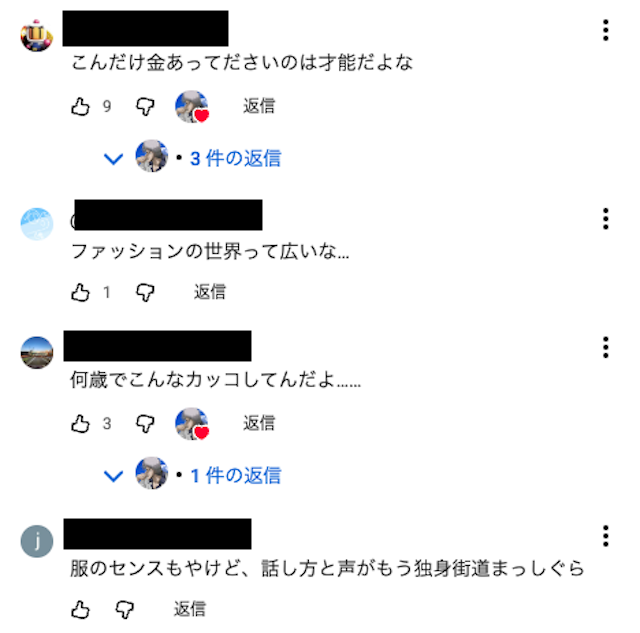Open the gray letter j avatar profile
This screenshot has width=640, height=633.
(x=37, y=541)
